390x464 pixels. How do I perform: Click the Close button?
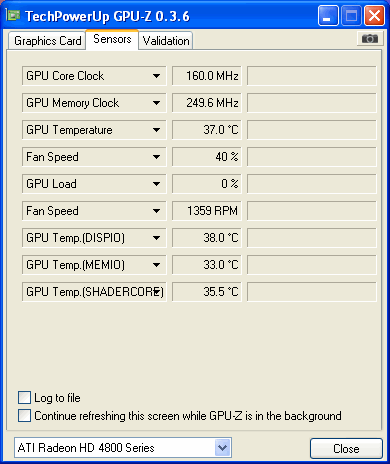(346, 448)
